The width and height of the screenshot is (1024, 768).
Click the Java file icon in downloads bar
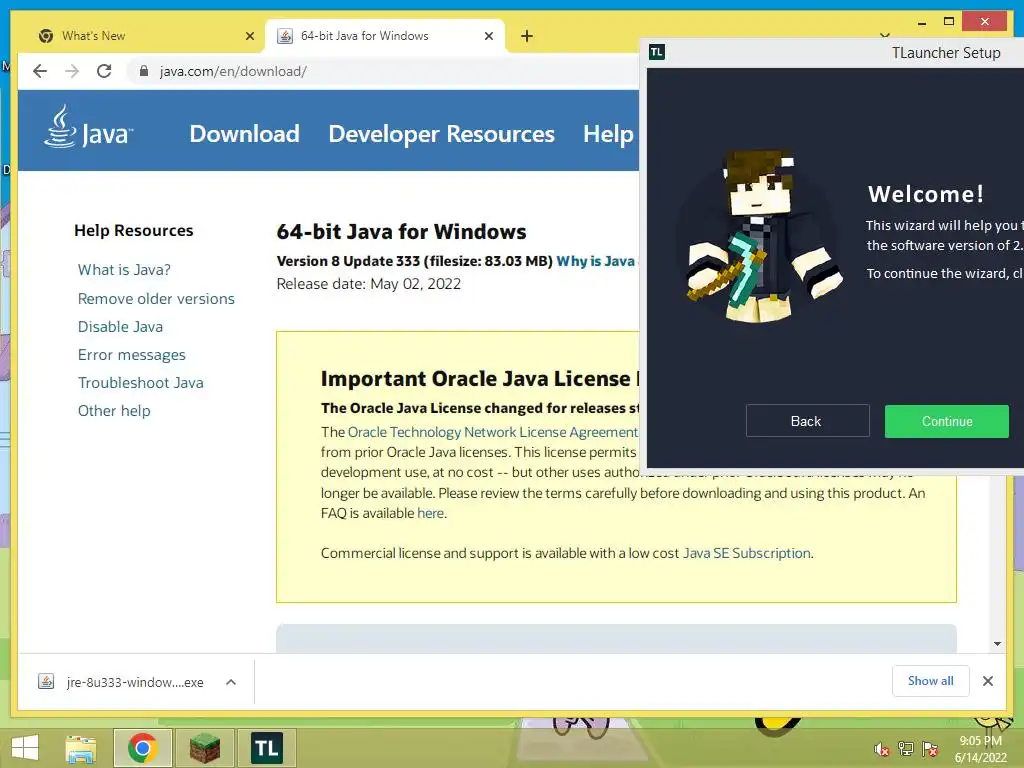[x=46, y=682]
